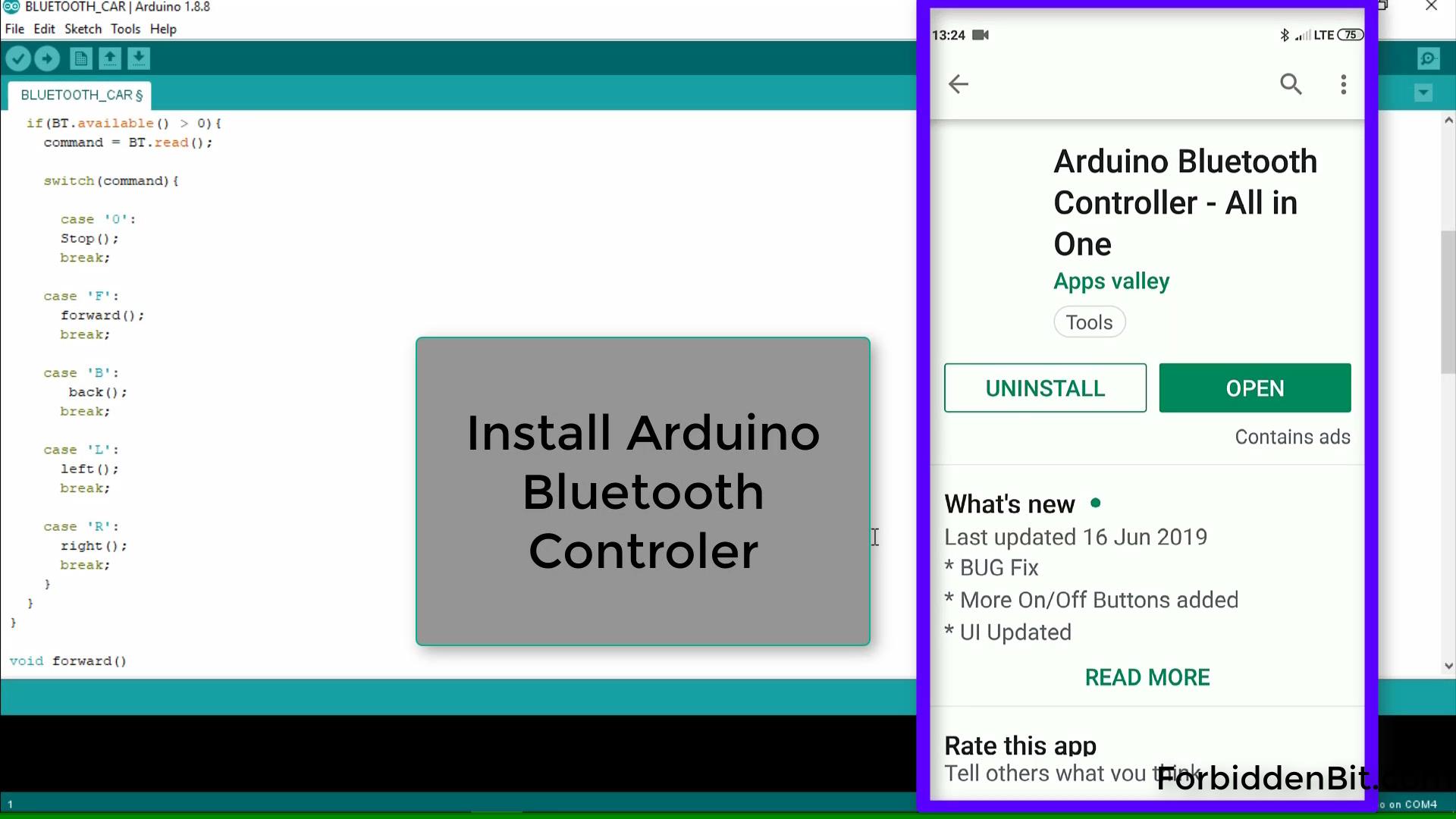Tap the What's new heading
The height and width of the screenshot is (819, 1456).
coord(1009,504)
